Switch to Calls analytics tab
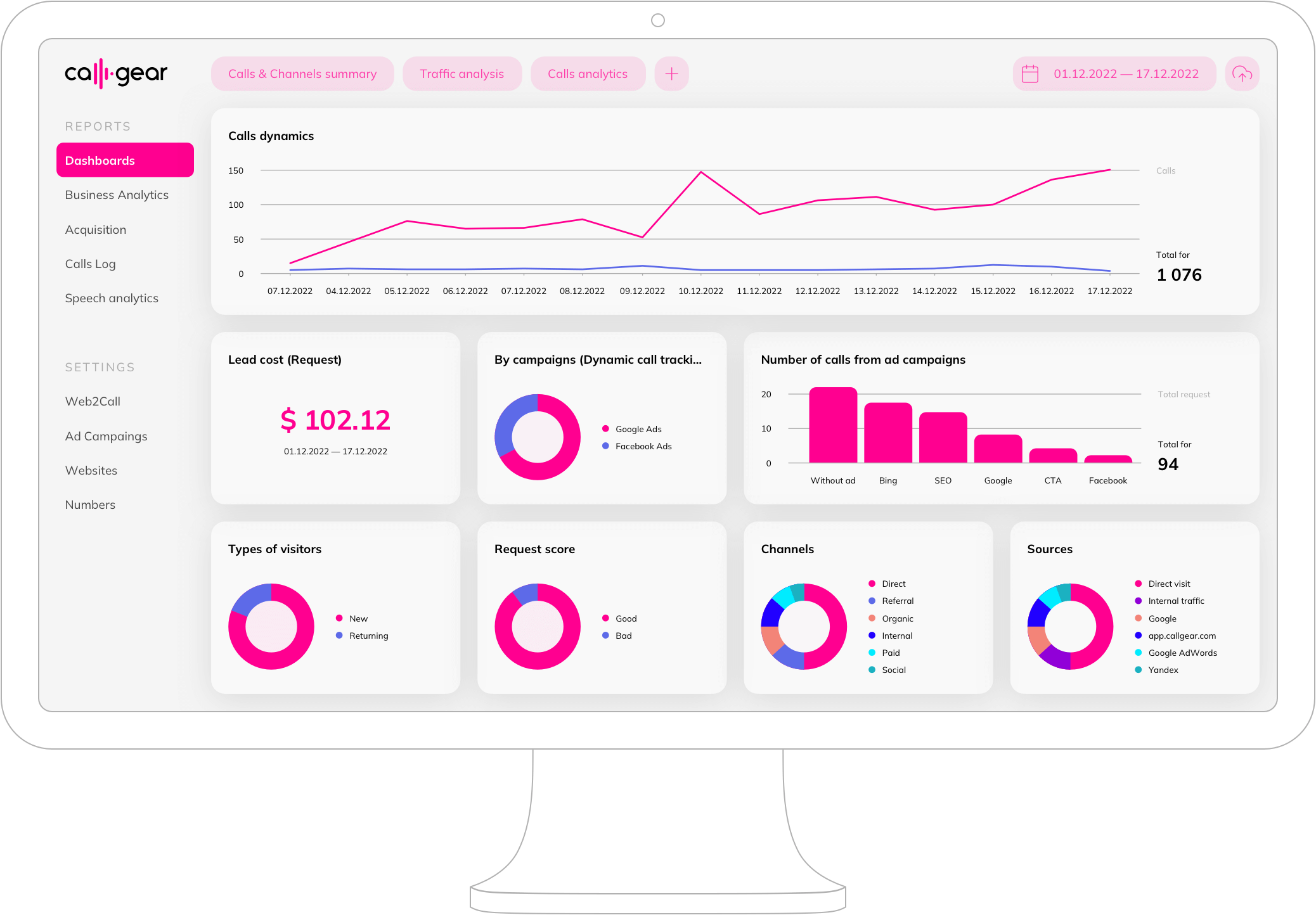1316x915 pixels. click(588, 74)
